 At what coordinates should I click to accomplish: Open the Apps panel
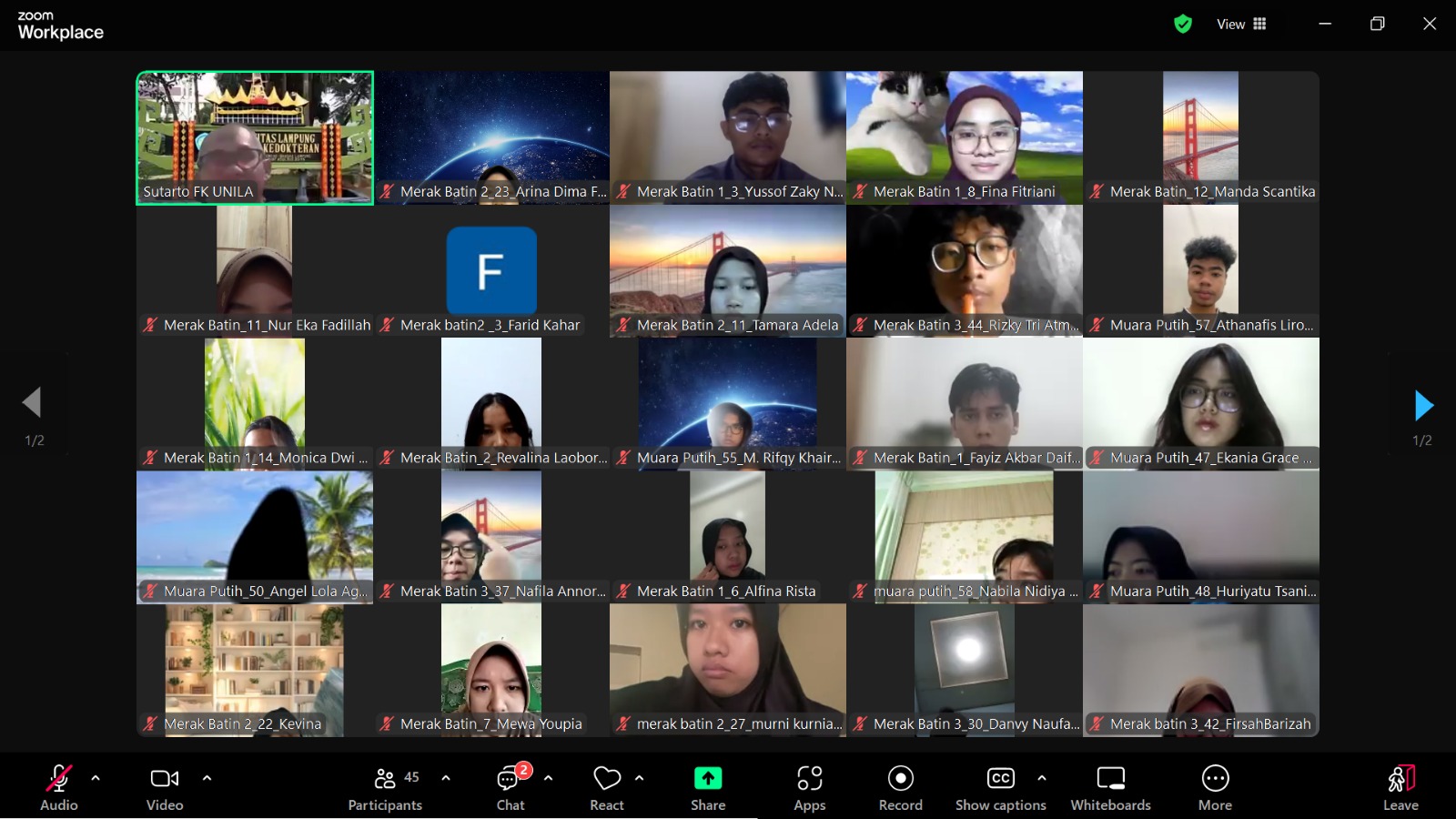click(x=809, y=788)
